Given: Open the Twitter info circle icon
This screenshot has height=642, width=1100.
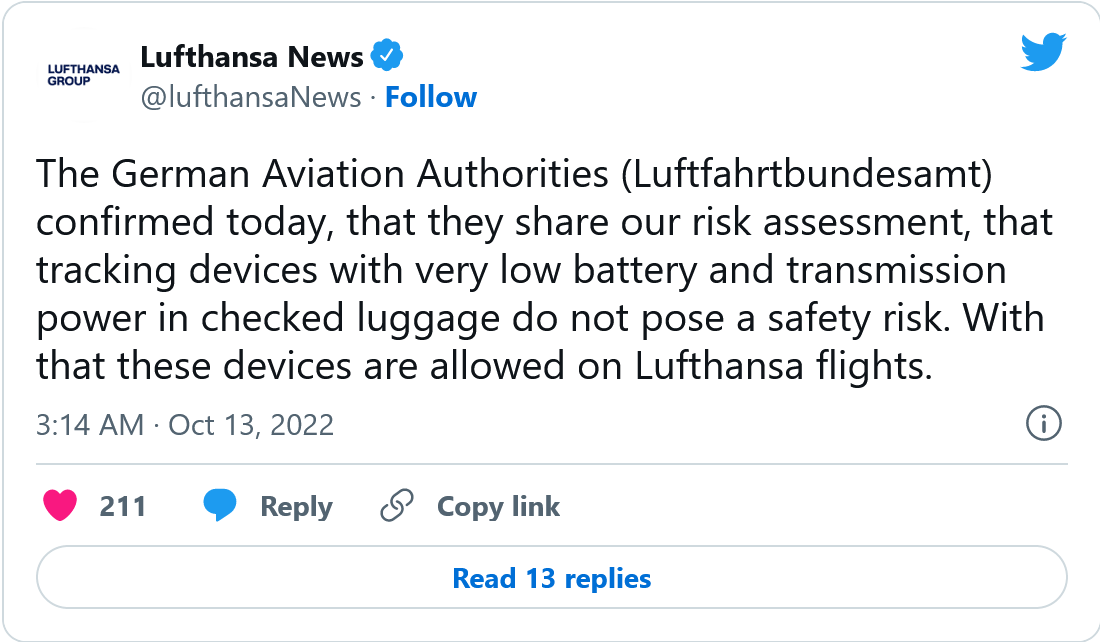Looking at the screenshot, I should coord(1043,425).
